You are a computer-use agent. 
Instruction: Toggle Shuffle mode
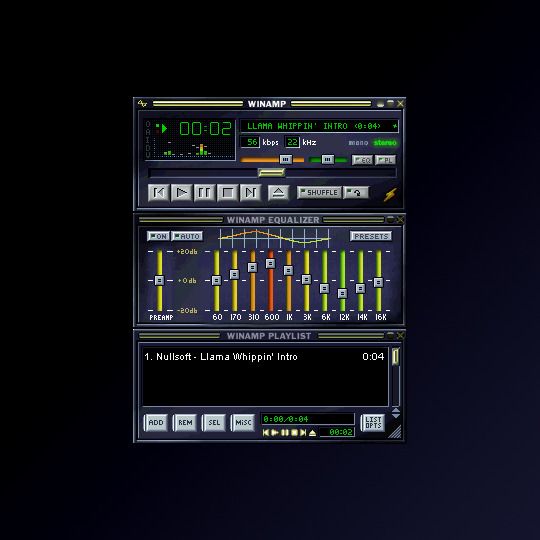click(319, 193)
